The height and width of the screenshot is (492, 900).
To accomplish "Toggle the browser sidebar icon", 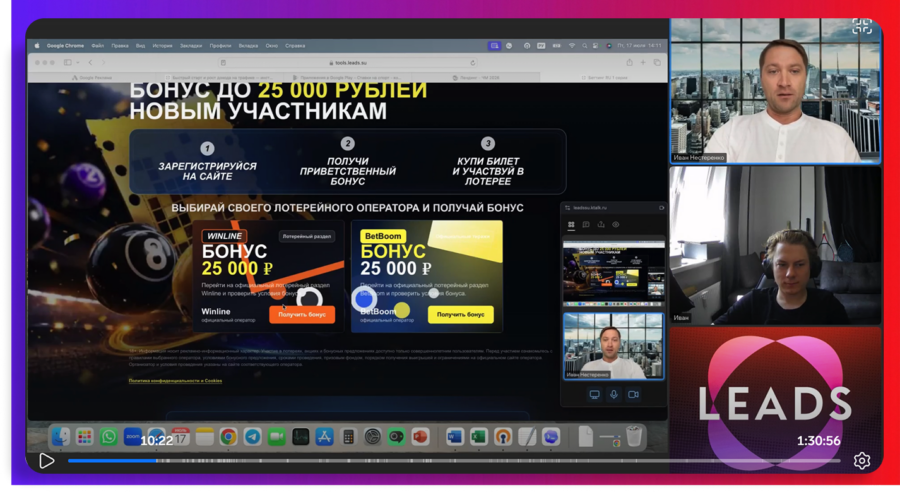I will tap(68, 63).
